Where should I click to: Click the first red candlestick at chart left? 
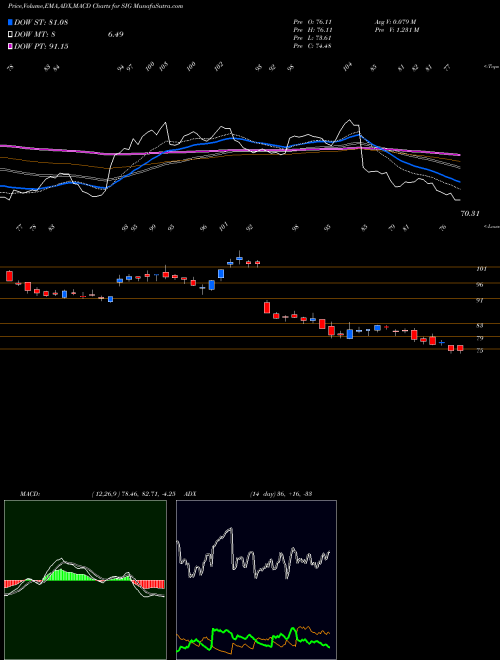pos(9,276)
